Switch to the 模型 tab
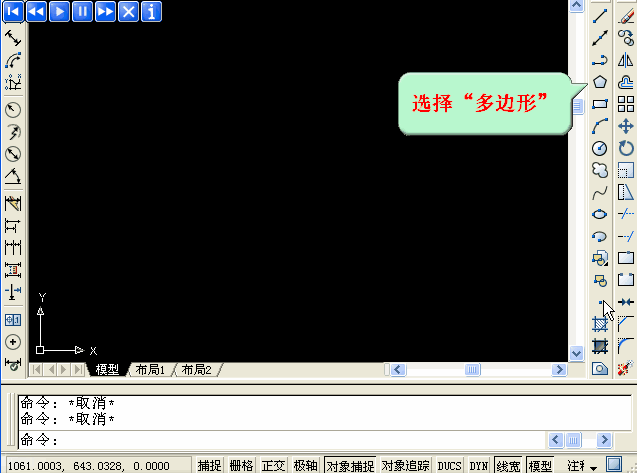The width and height of the screenshot is (637, 473). click(x=107, y=369)
